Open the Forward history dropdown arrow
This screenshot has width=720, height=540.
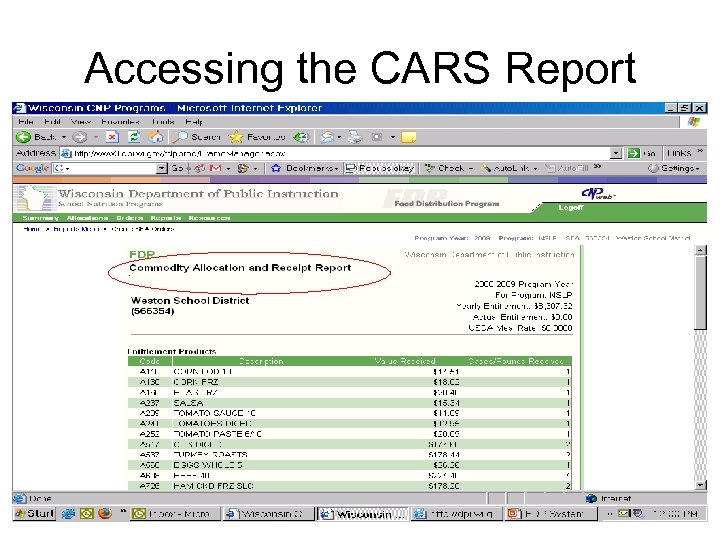pos(96,137)
